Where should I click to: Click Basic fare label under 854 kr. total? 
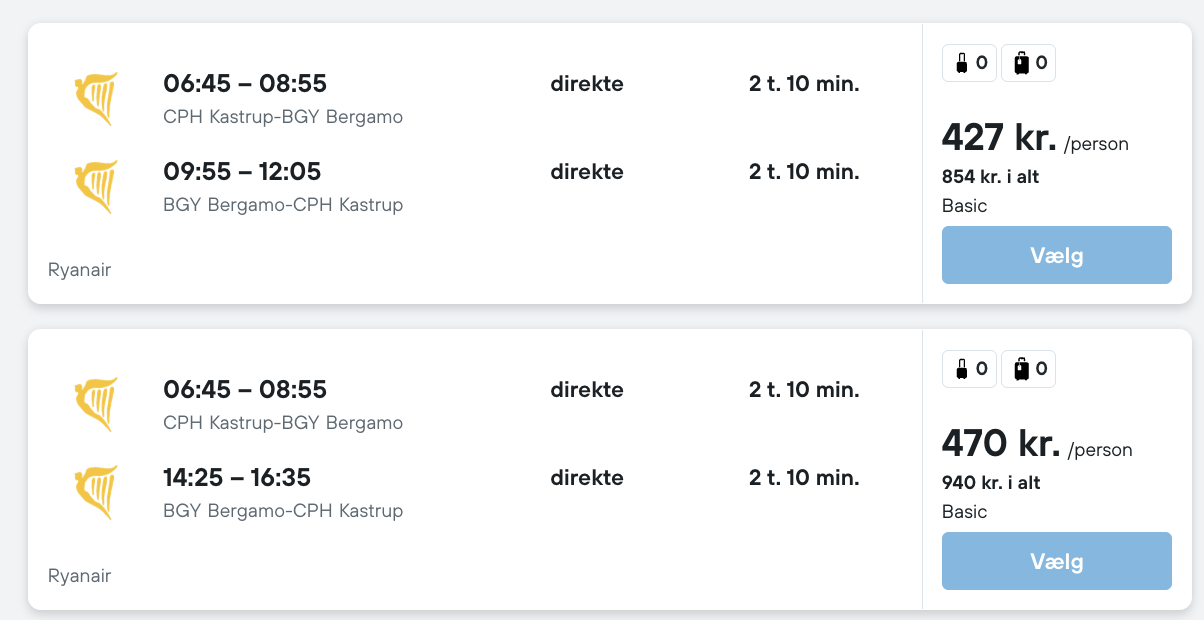click(964, 206)
